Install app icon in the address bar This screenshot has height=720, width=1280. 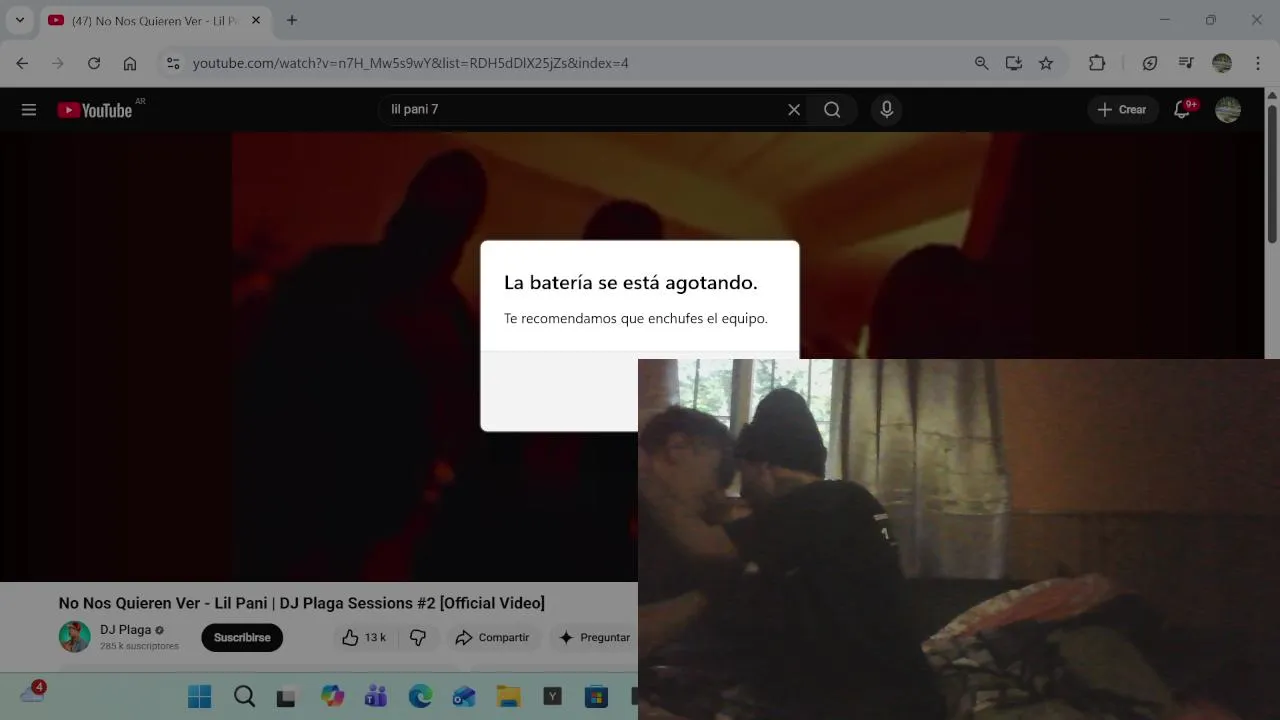tap(1014, 63)
